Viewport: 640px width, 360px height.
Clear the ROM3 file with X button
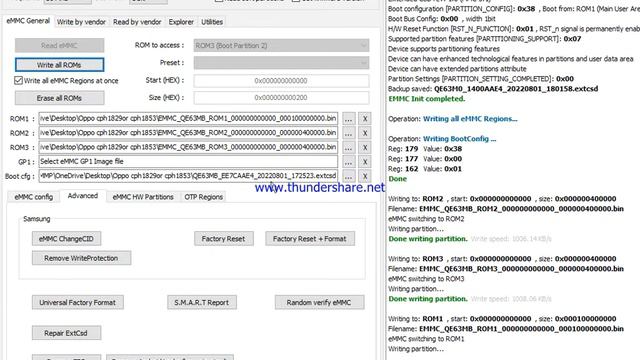coord(365,147)
